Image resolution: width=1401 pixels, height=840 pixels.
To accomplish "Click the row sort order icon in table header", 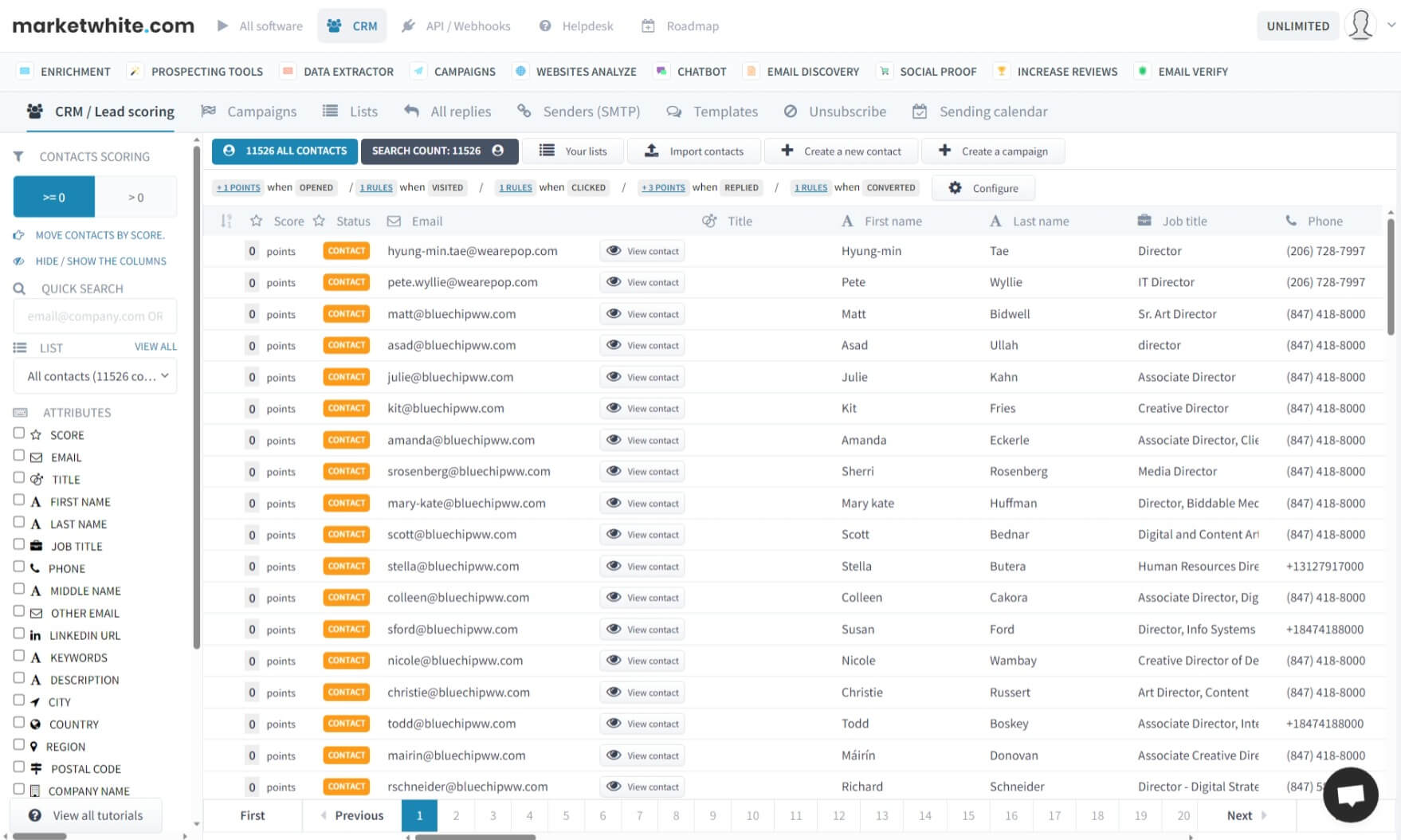I will (x=226, y=221).
